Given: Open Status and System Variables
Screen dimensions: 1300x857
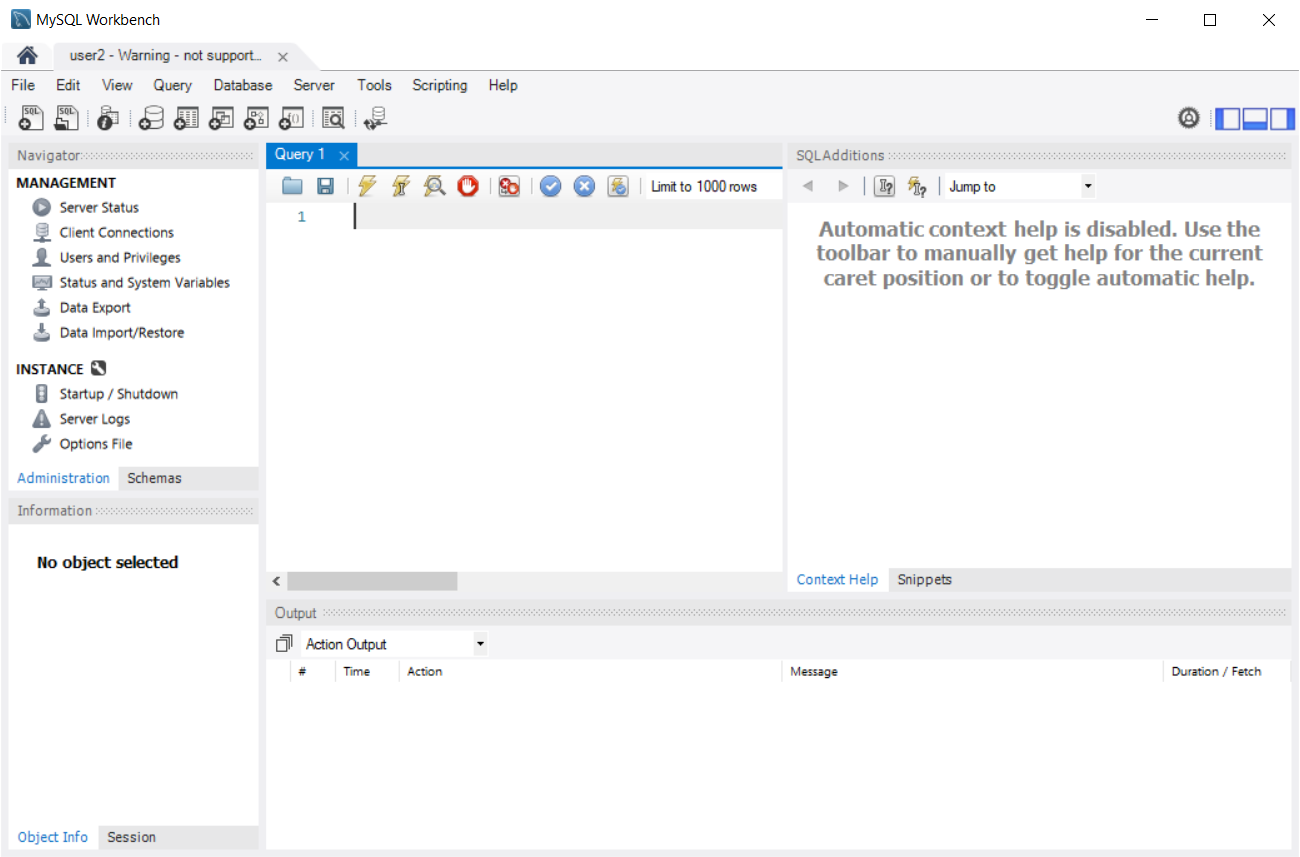Looking at the screenshot, I should (144, 282).
